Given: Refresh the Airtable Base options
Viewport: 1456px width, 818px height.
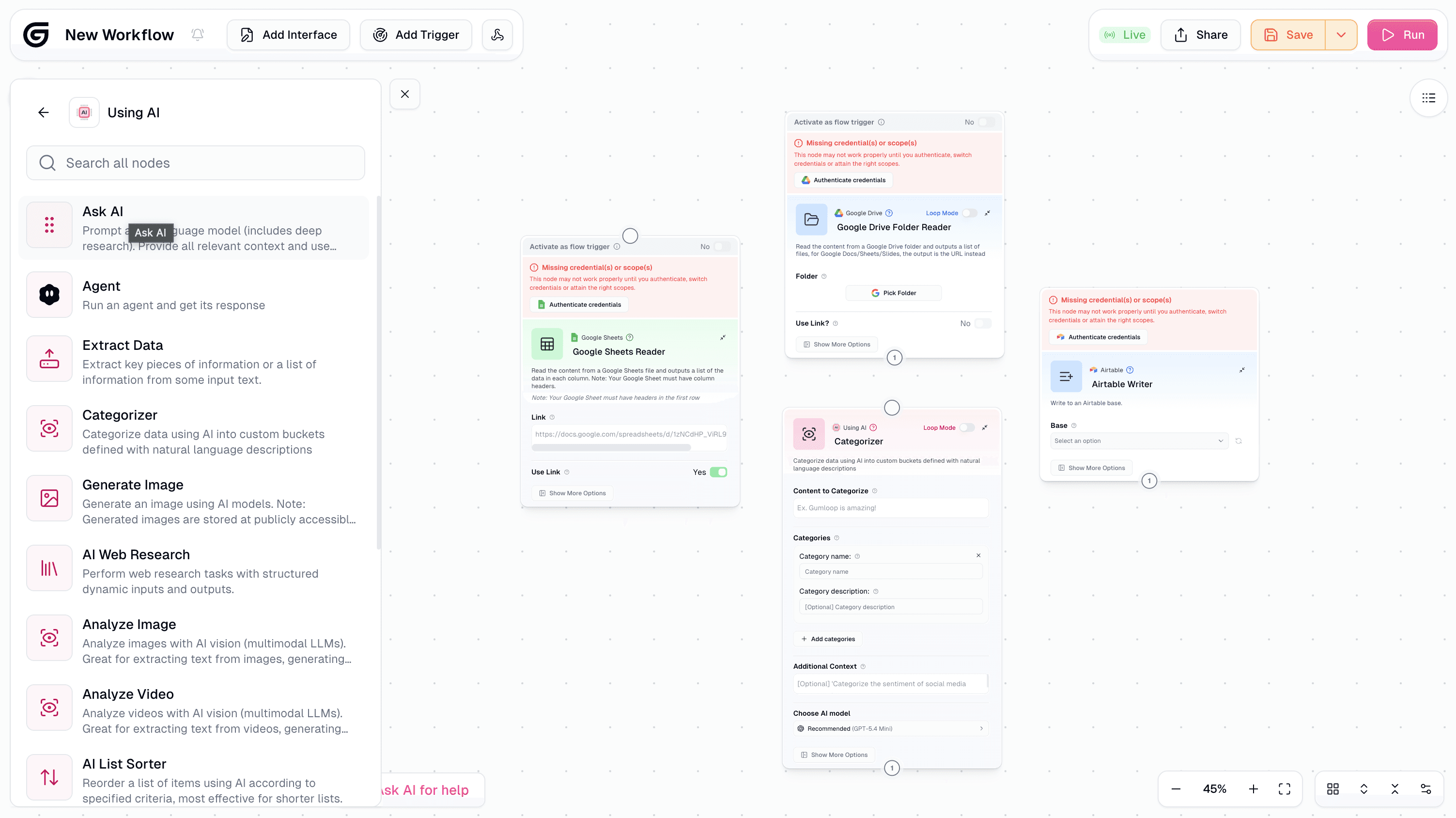Looking at the screenshot, I should coord(1239,441).
